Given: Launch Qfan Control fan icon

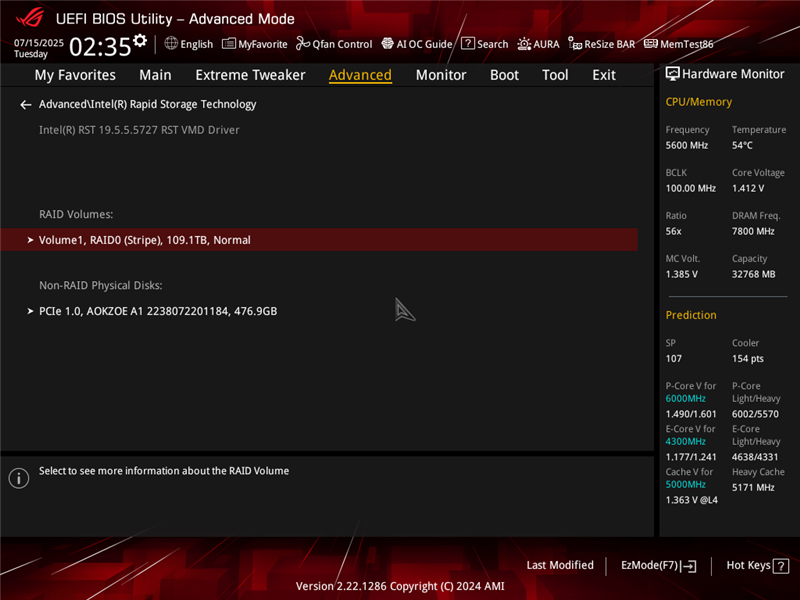Looking at the screenshot, I should pos(303,43).
